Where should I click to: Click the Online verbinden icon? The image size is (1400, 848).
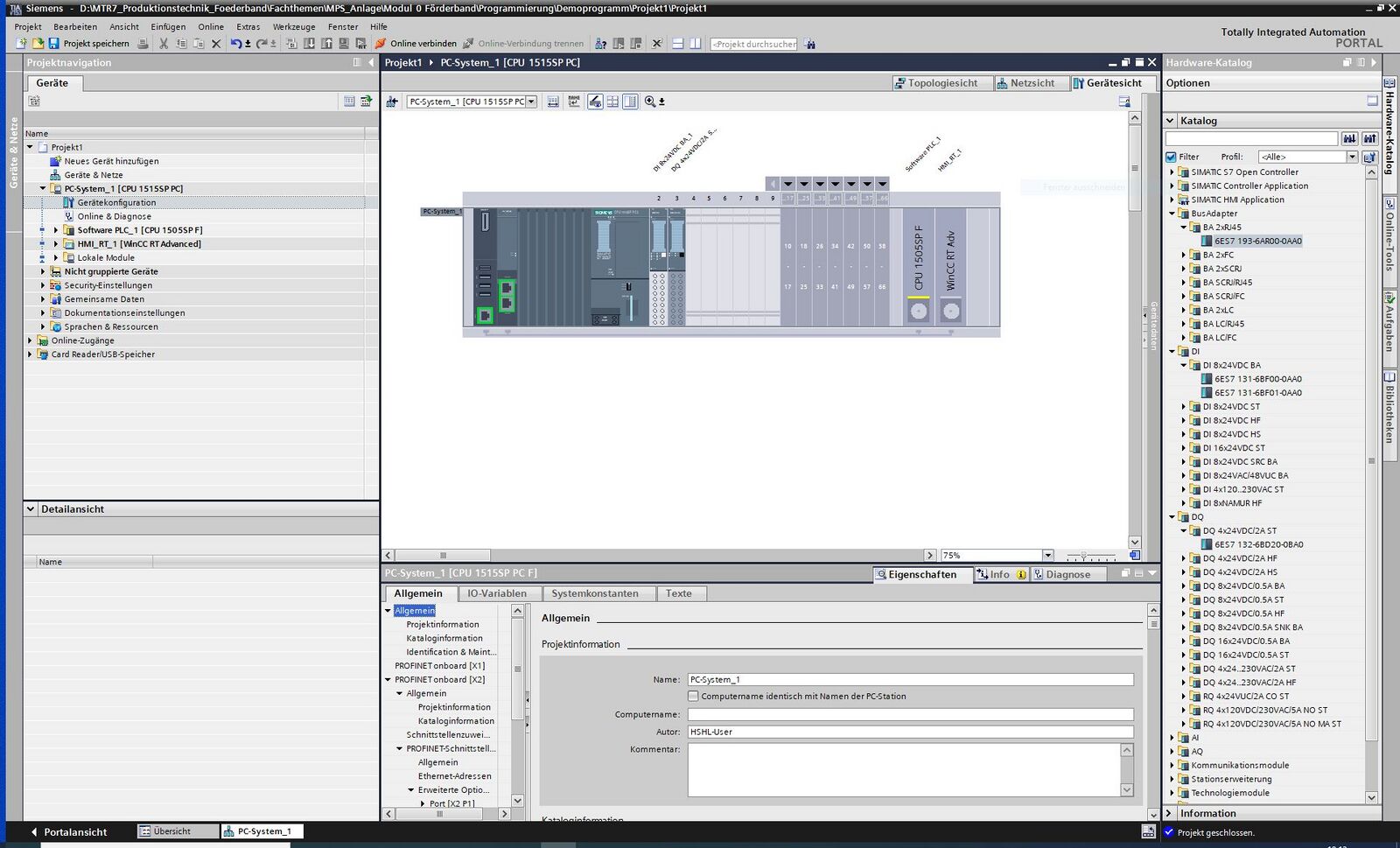(x=381, y=44)
